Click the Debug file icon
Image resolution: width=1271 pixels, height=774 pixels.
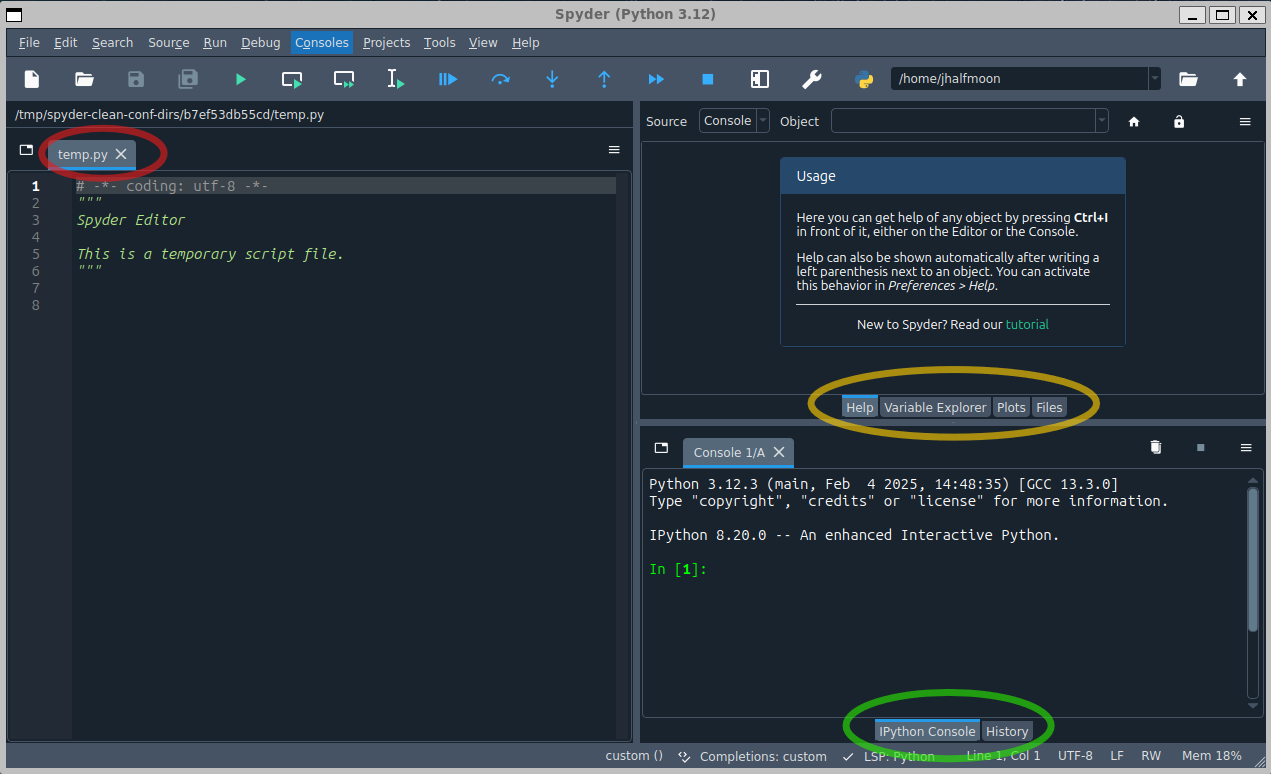click(x=448, y=79)
